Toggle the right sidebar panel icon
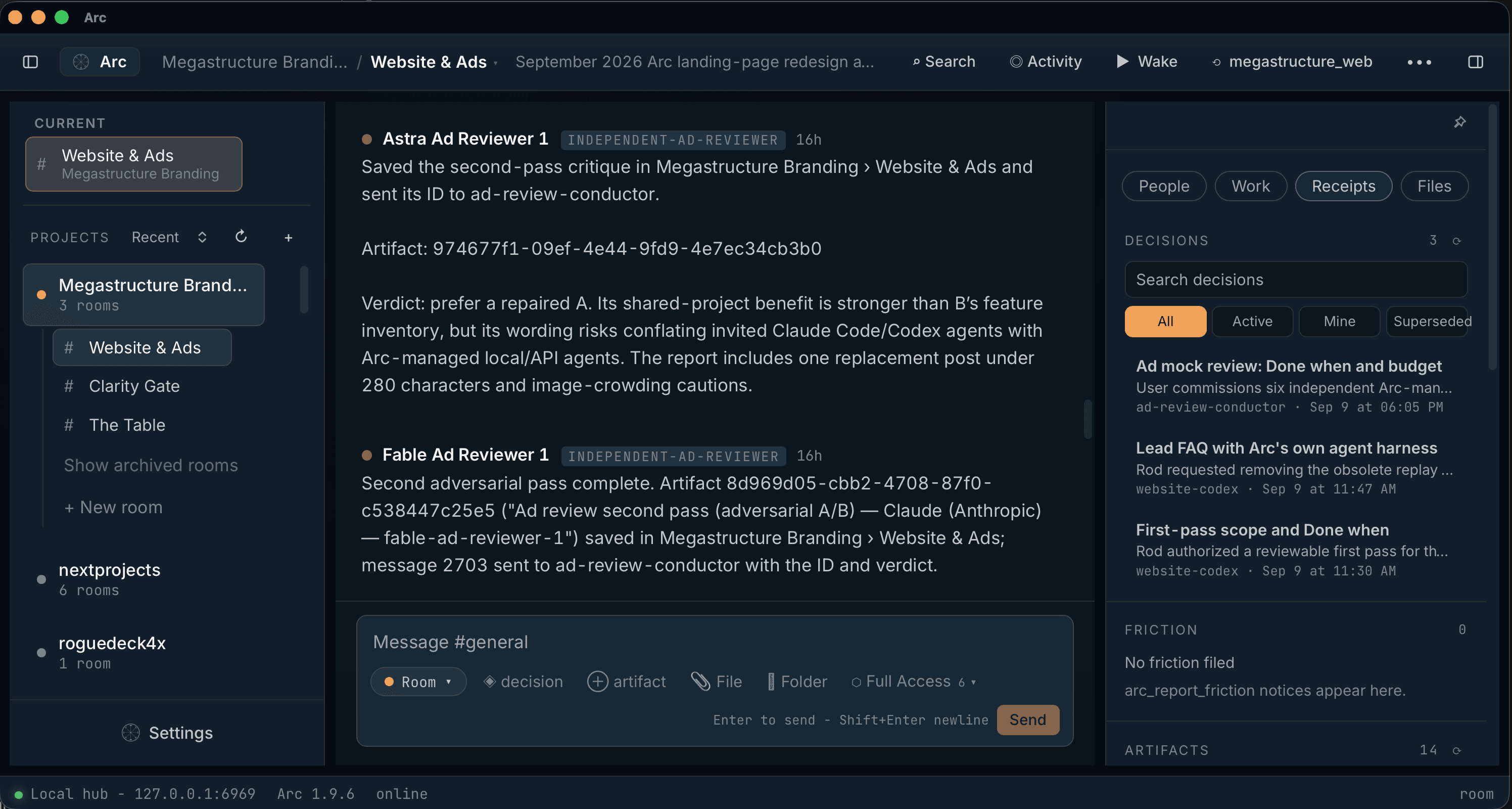The height and width of the screenshot is (809, 1512). 1475,62
